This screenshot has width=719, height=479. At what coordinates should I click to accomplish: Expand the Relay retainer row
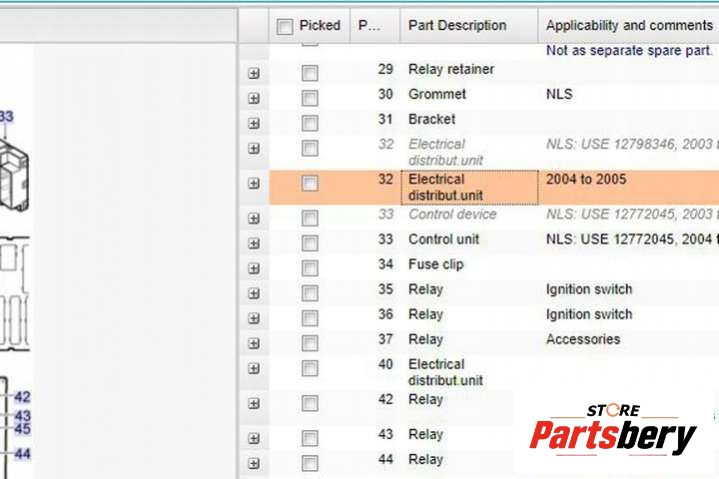(x=253, y=73)
